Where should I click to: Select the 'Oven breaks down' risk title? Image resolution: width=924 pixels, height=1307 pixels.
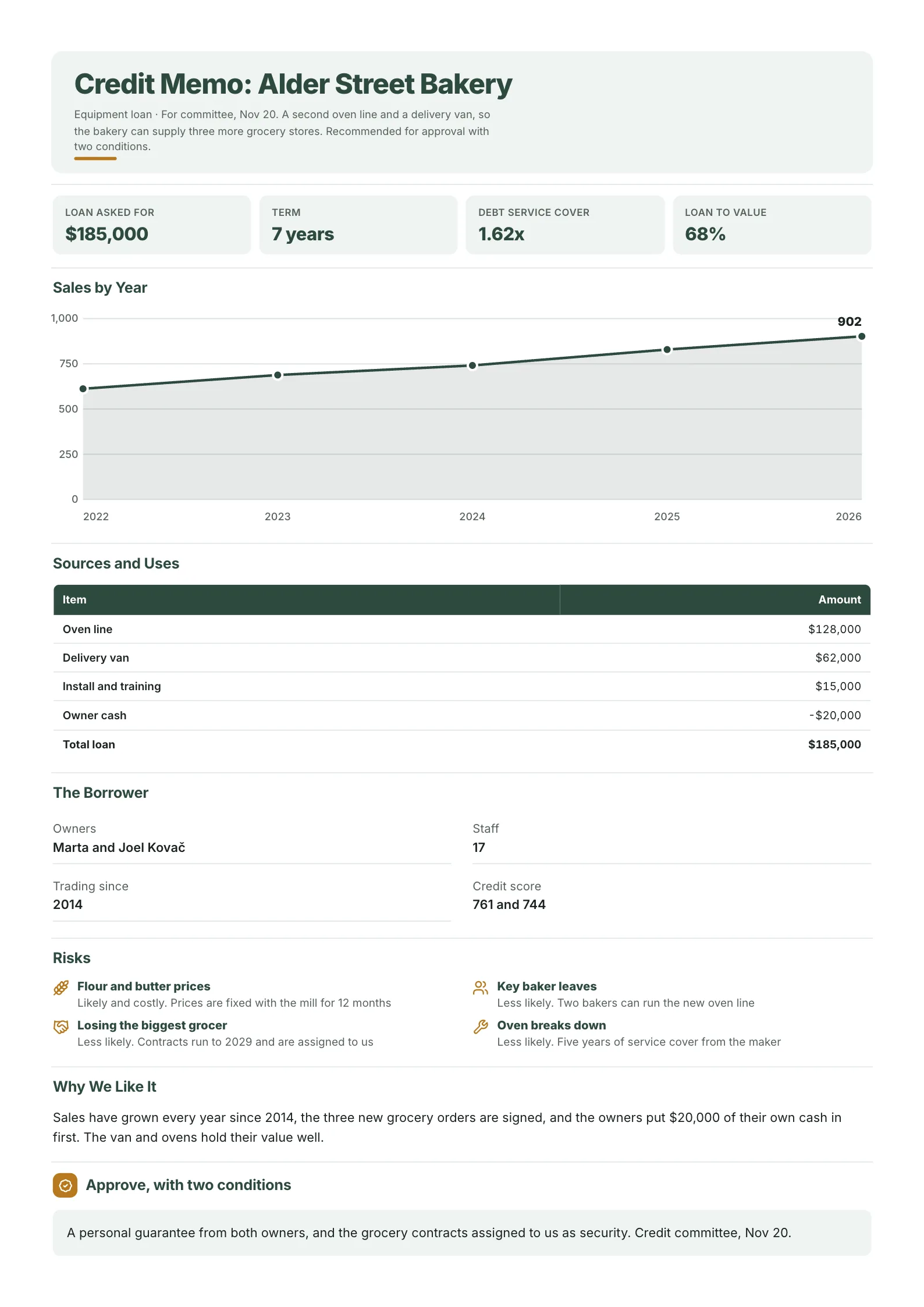click(x=552, y=1025)
